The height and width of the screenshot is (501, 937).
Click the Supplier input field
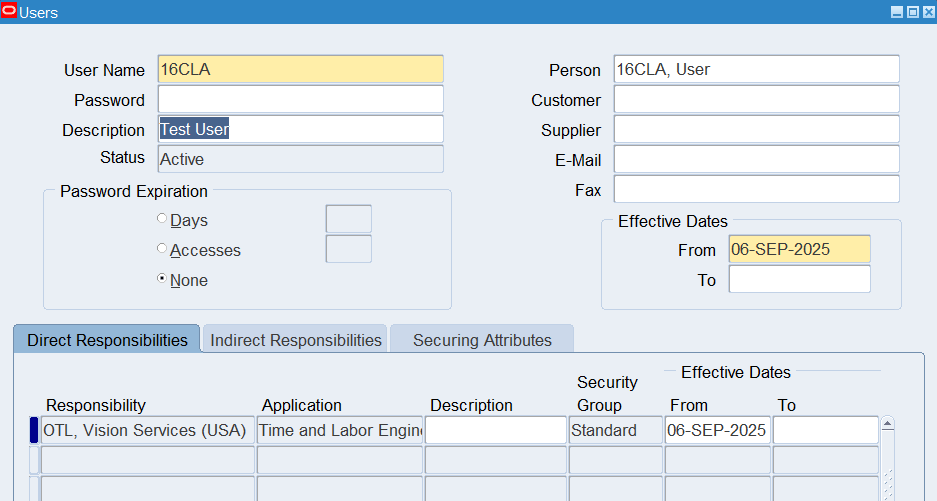coord(756,130)
